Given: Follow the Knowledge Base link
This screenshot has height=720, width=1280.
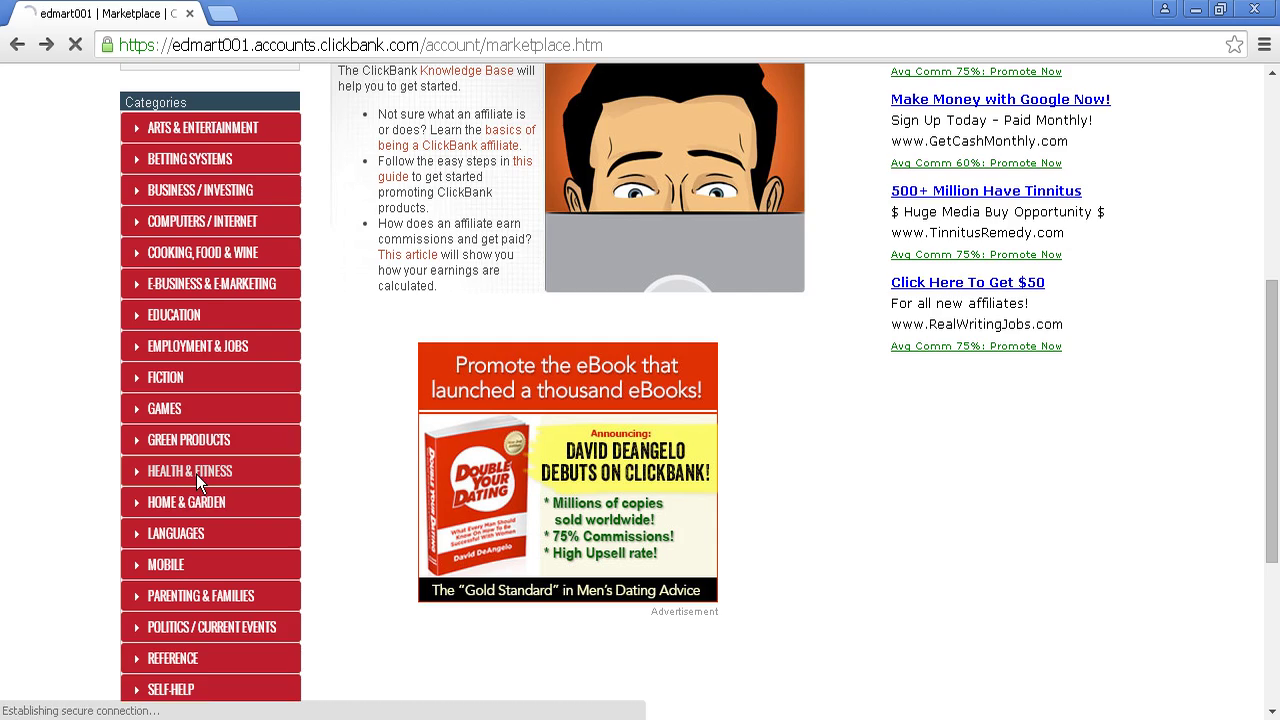Looking at the screenshot, I should pos(466,71).
